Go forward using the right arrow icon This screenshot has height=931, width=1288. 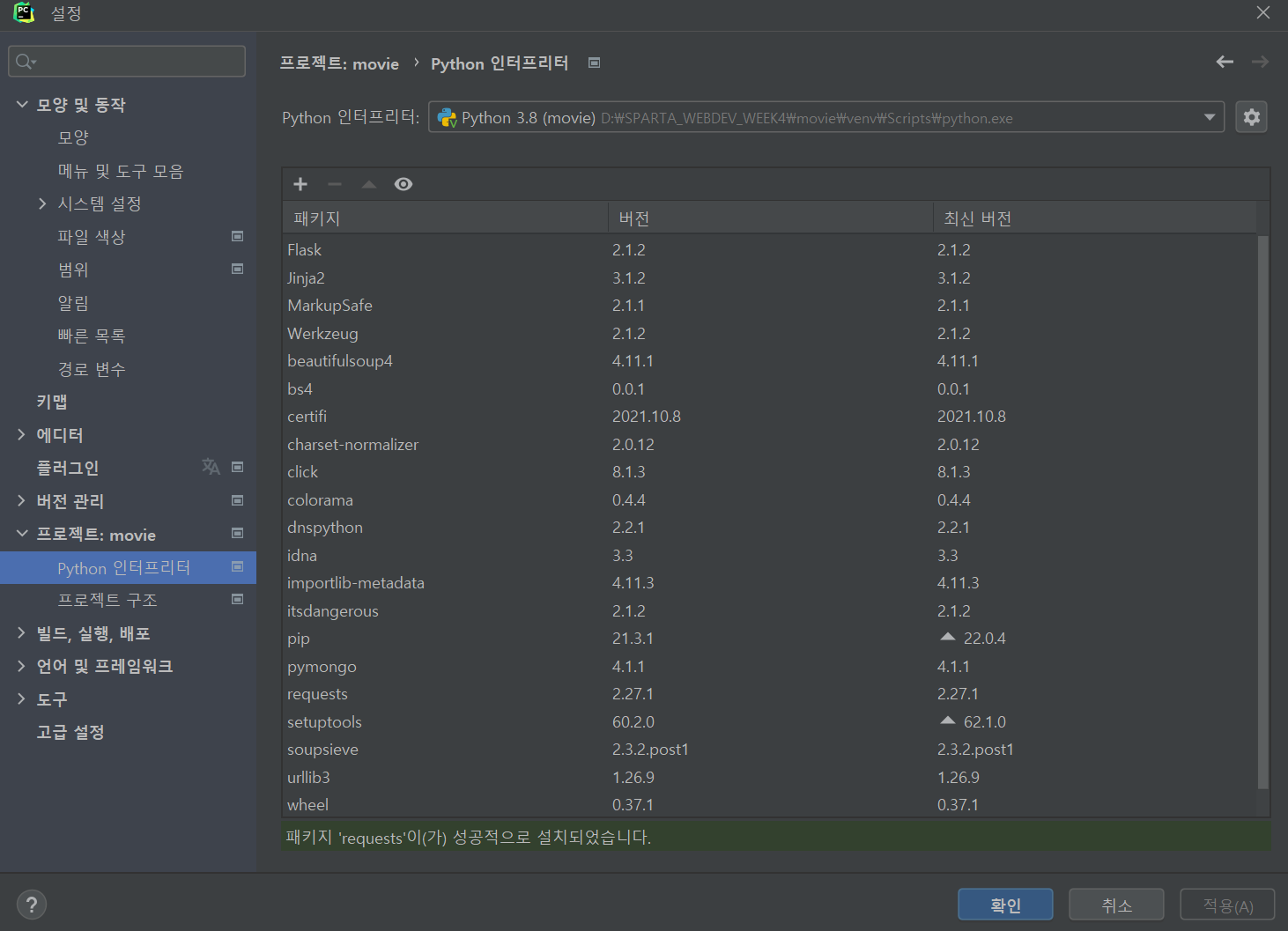[1261, 62]
